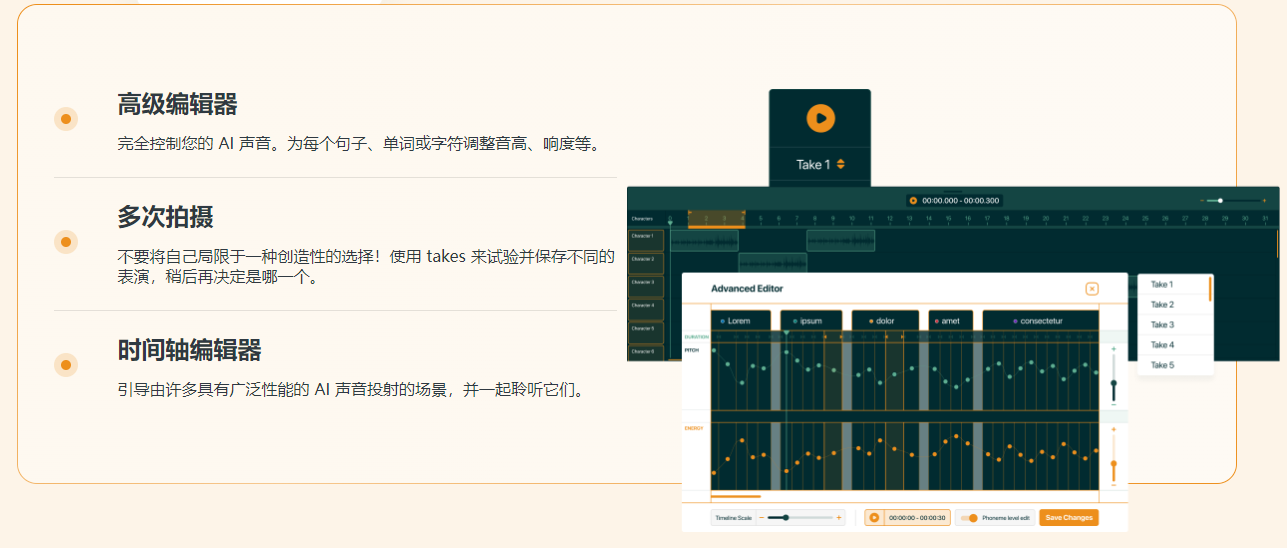Pick Take 2 from the dropdown list

click(1162, 305)
